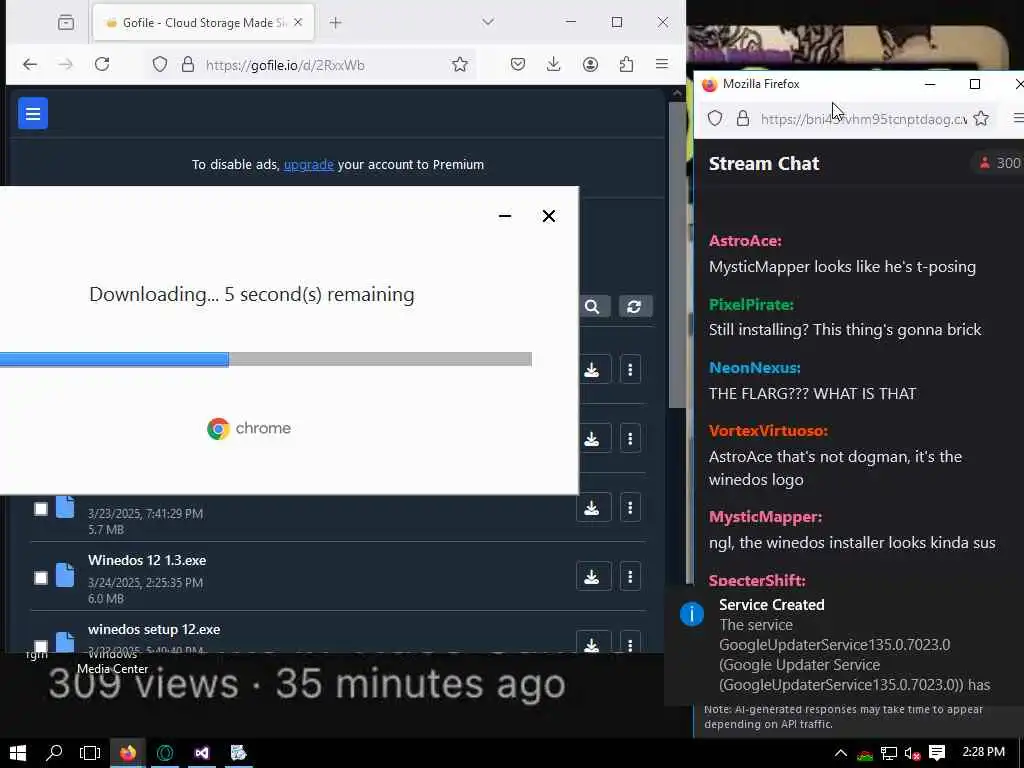Viewport: 1024px width, 768px height.
Task: Select checkbox for the 5.7 MB file
Action: [40, 509]
